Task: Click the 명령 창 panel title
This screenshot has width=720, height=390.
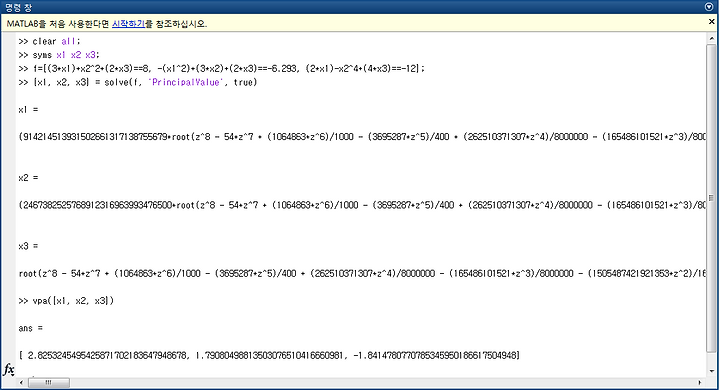Action: (18, 7)
